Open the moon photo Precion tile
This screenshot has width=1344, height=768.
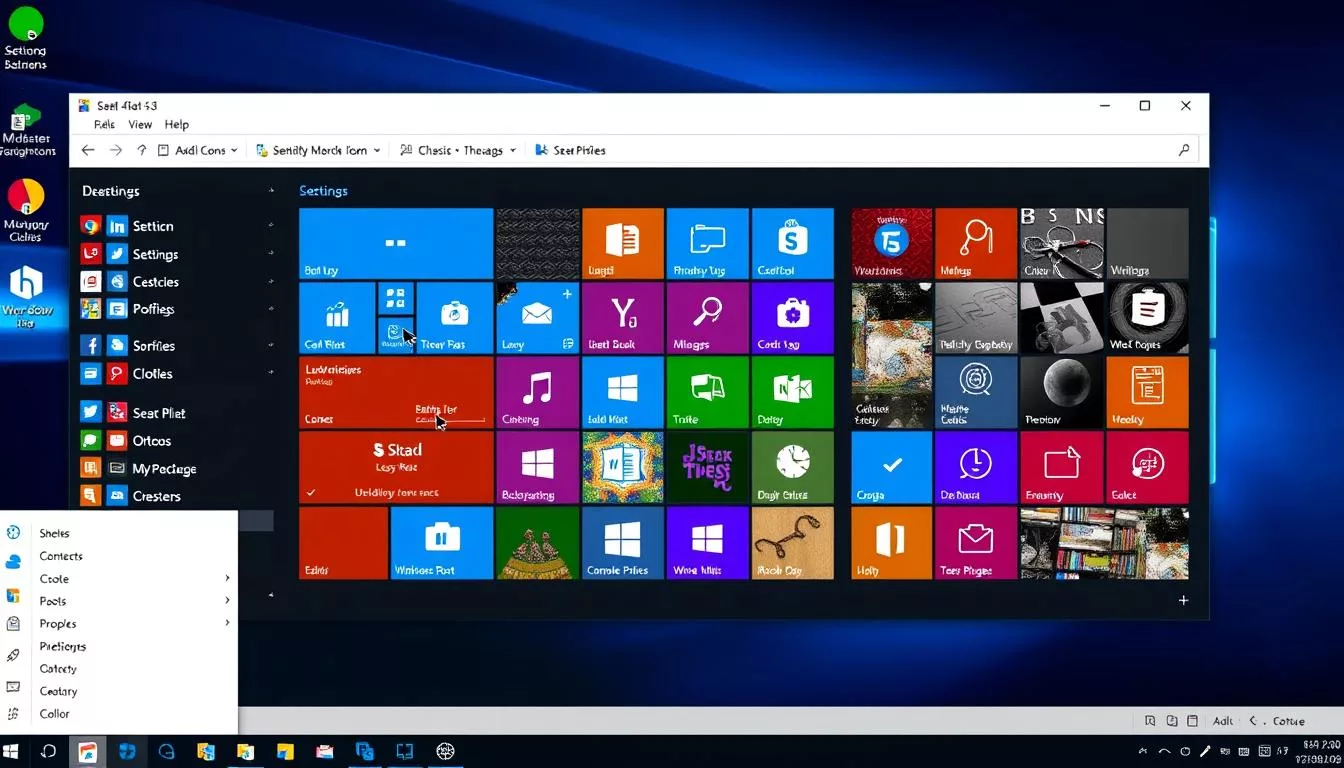pos(1062,392)
